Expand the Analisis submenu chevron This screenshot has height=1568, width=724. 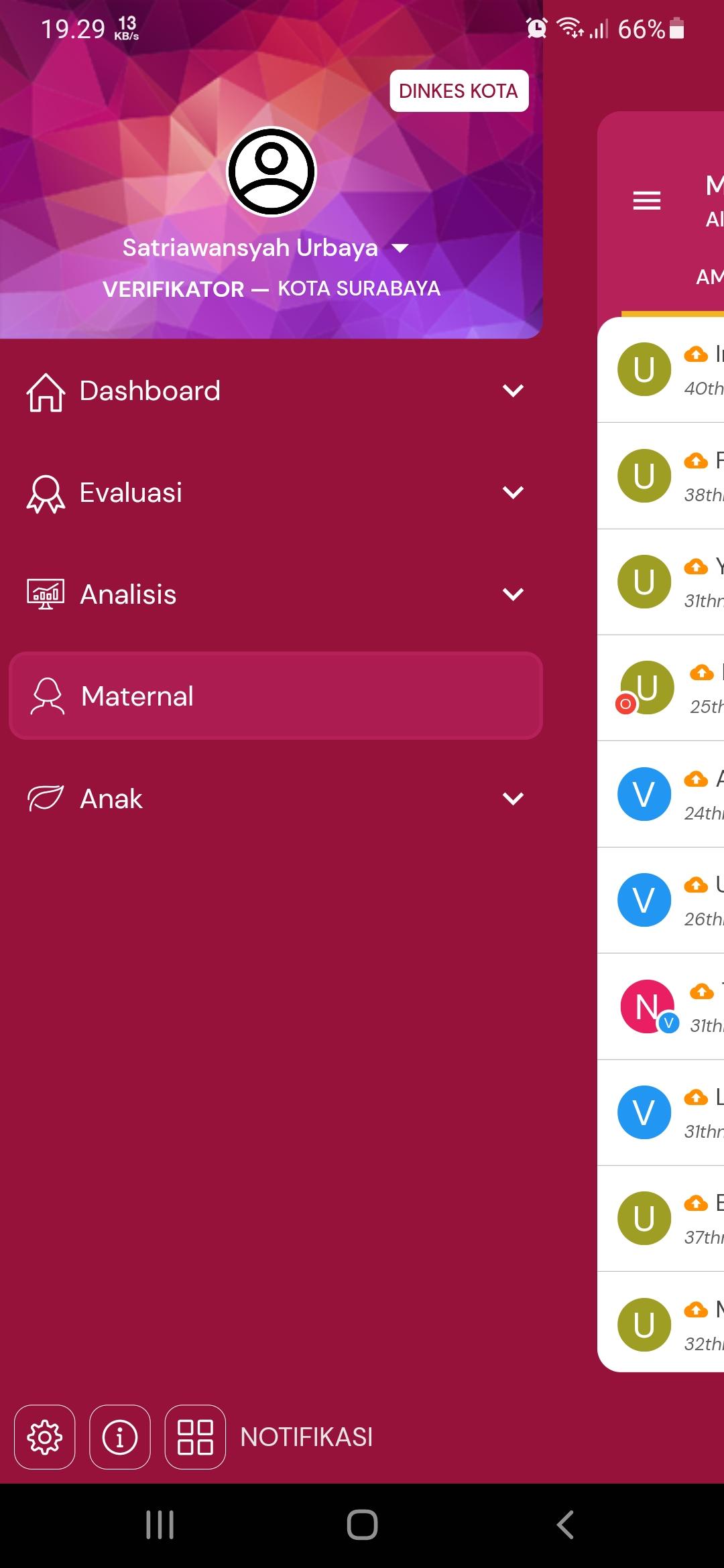[513, 594]
